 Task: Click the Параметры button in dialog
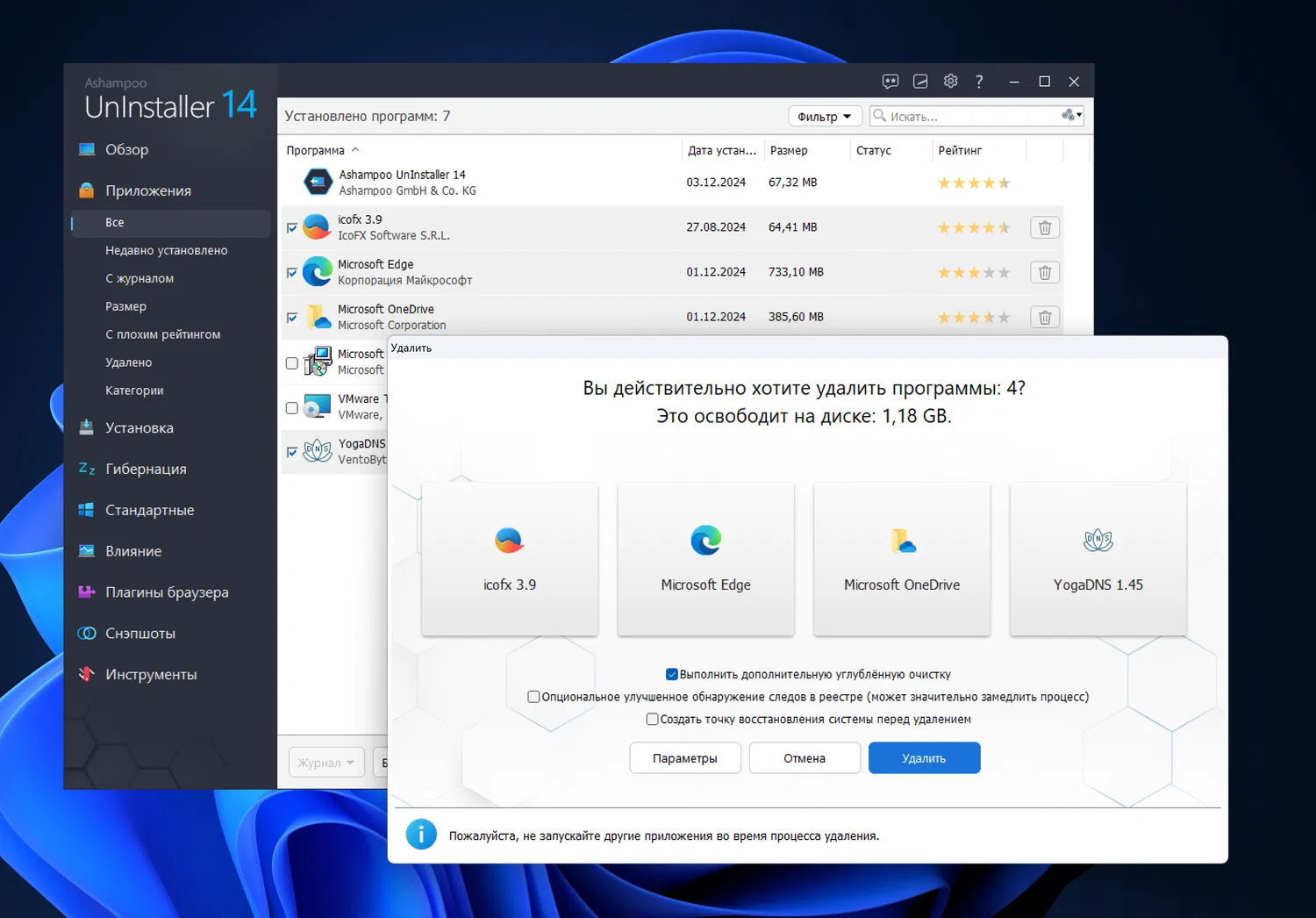click(685, 758)
